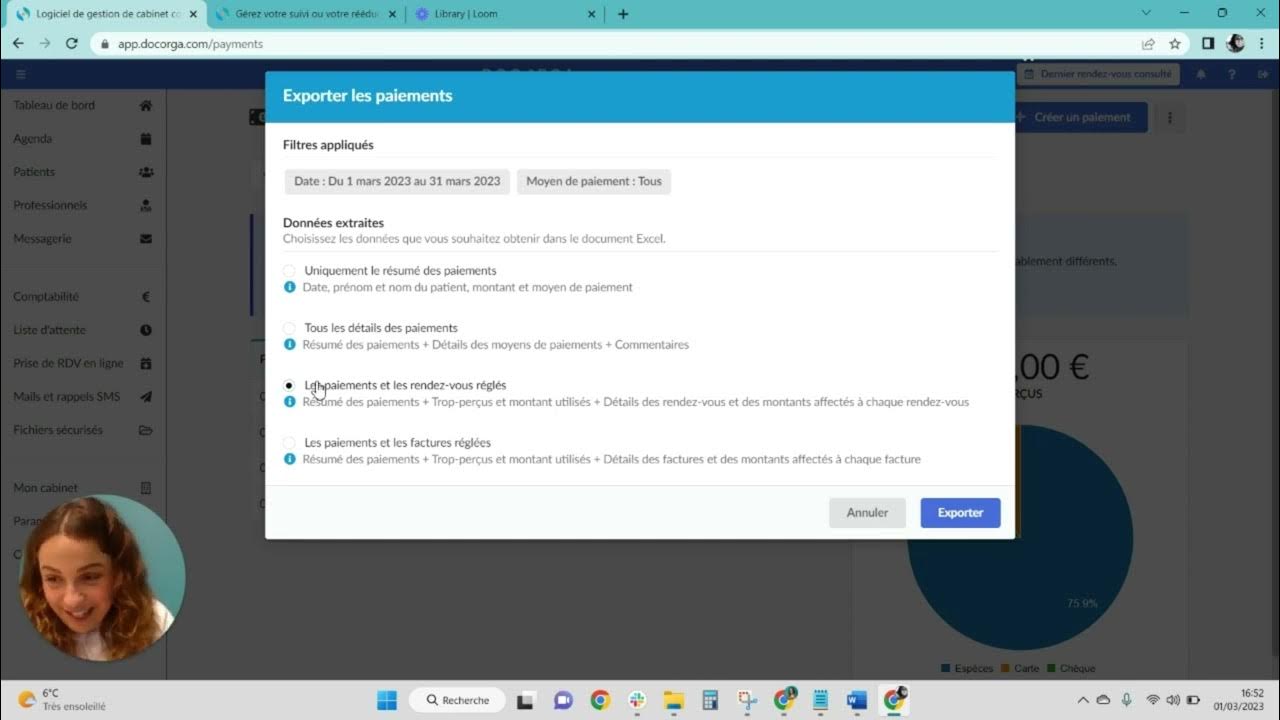Open Agenda calendar icon in sidebar
The width and height of the screenshot is (1280, 720).
click(x=146, y=139)
